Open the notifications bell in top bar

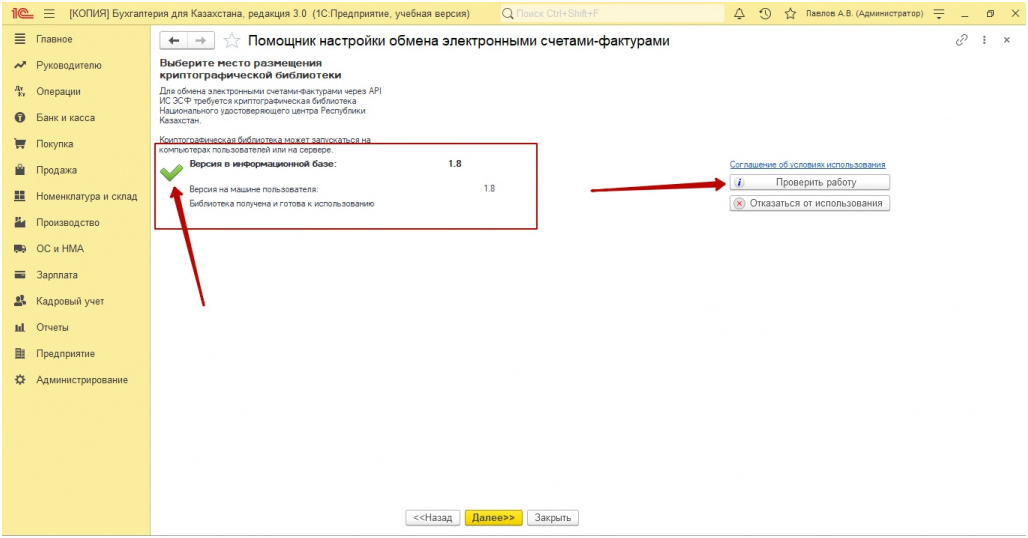tap(740, 13)
